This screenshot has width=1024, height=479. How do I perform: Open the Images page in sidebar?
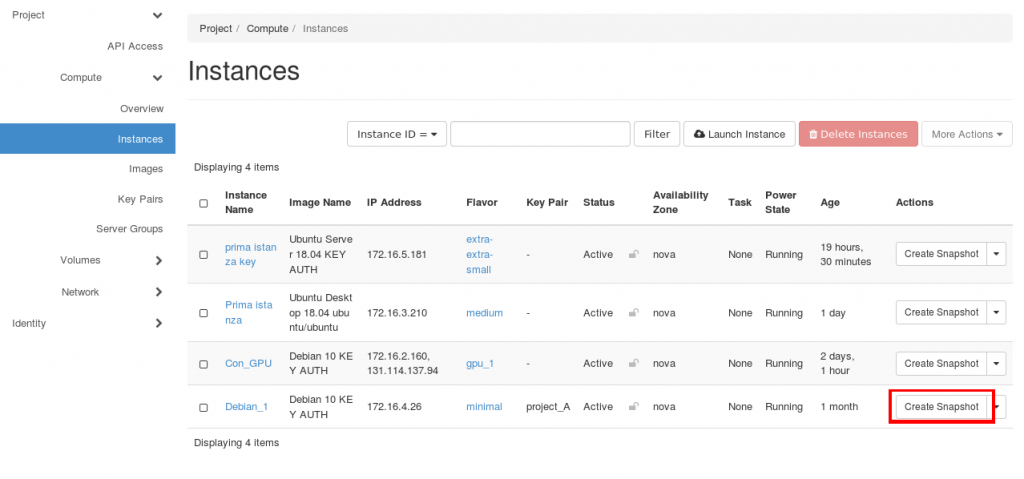pos(146,170)
